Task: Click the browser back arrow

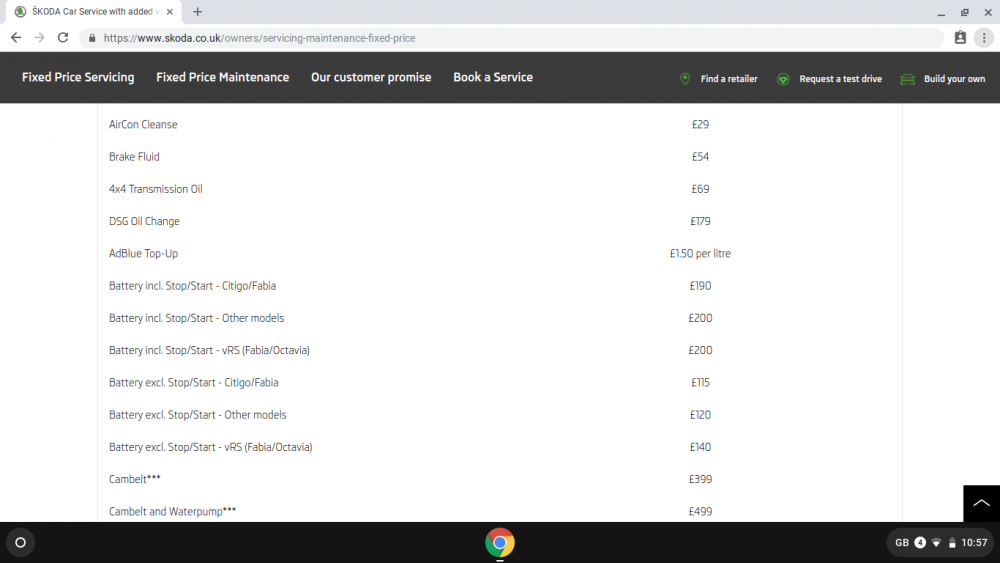Action: pyautogui.click(x=16, y=38)
